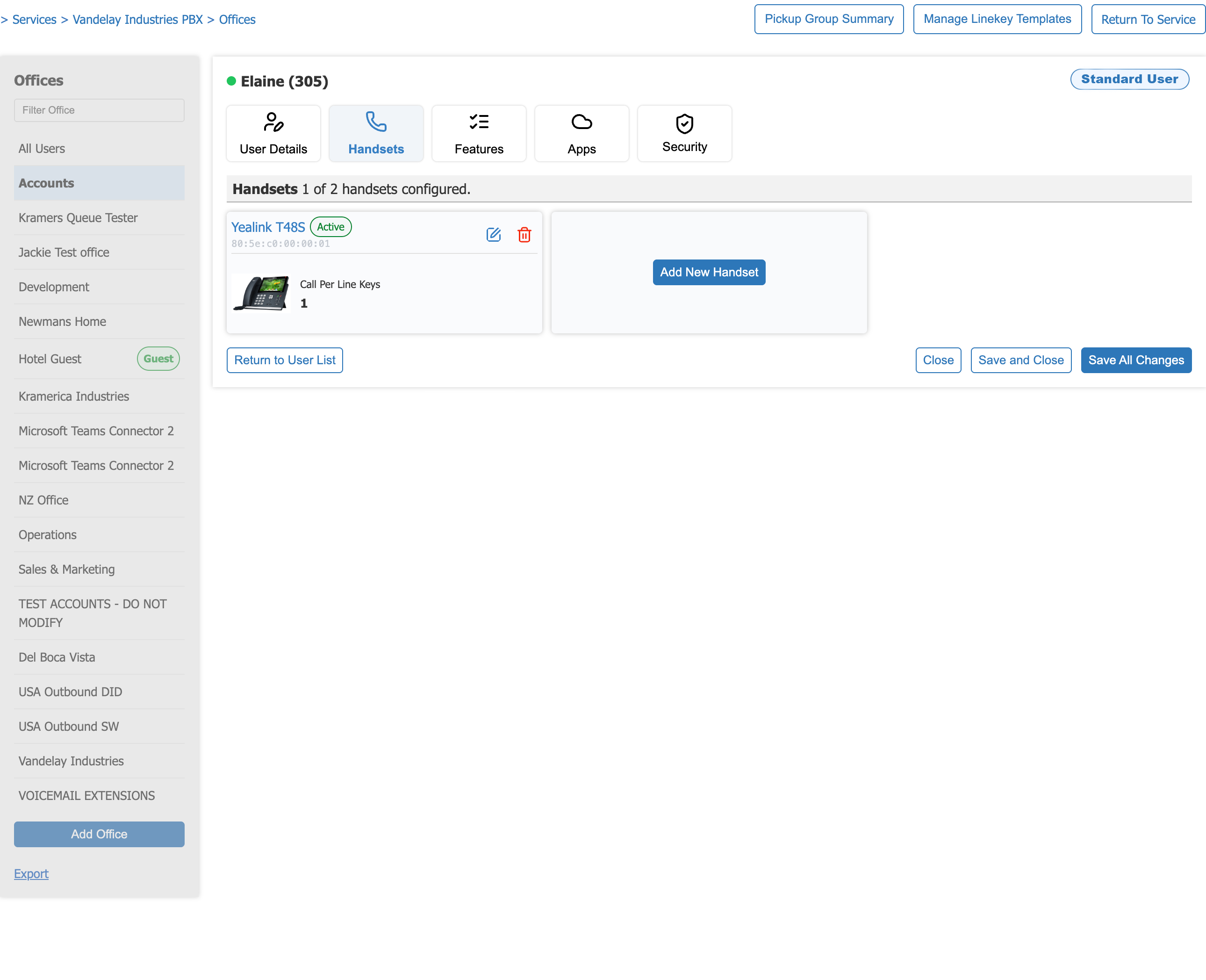Click the edit icon for Yealink T48S
This screenshot has height=980, width=1206.
pos(493,234)
